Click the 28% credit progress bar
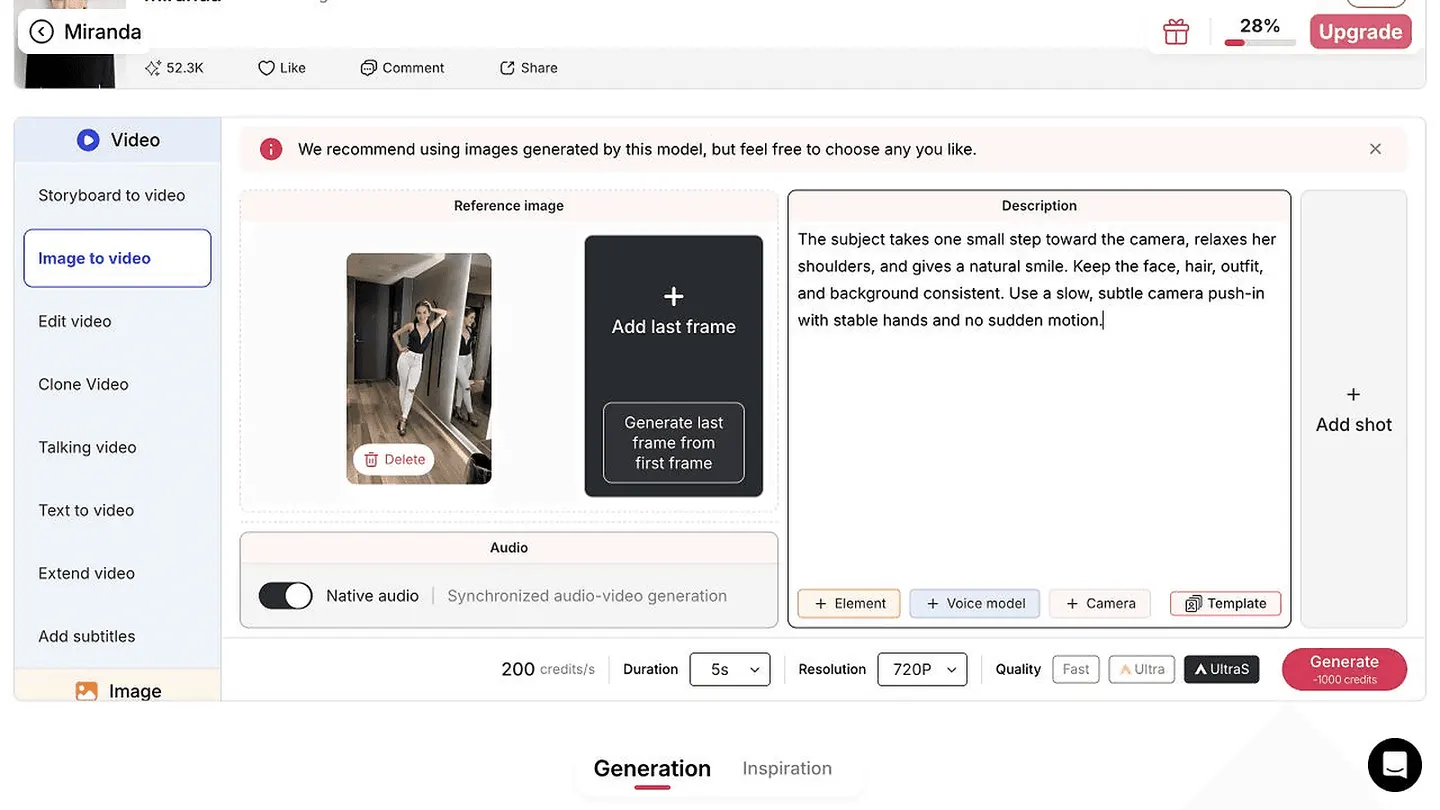The height and width of the screenshot is (810, 1440). coord(1260,43)
